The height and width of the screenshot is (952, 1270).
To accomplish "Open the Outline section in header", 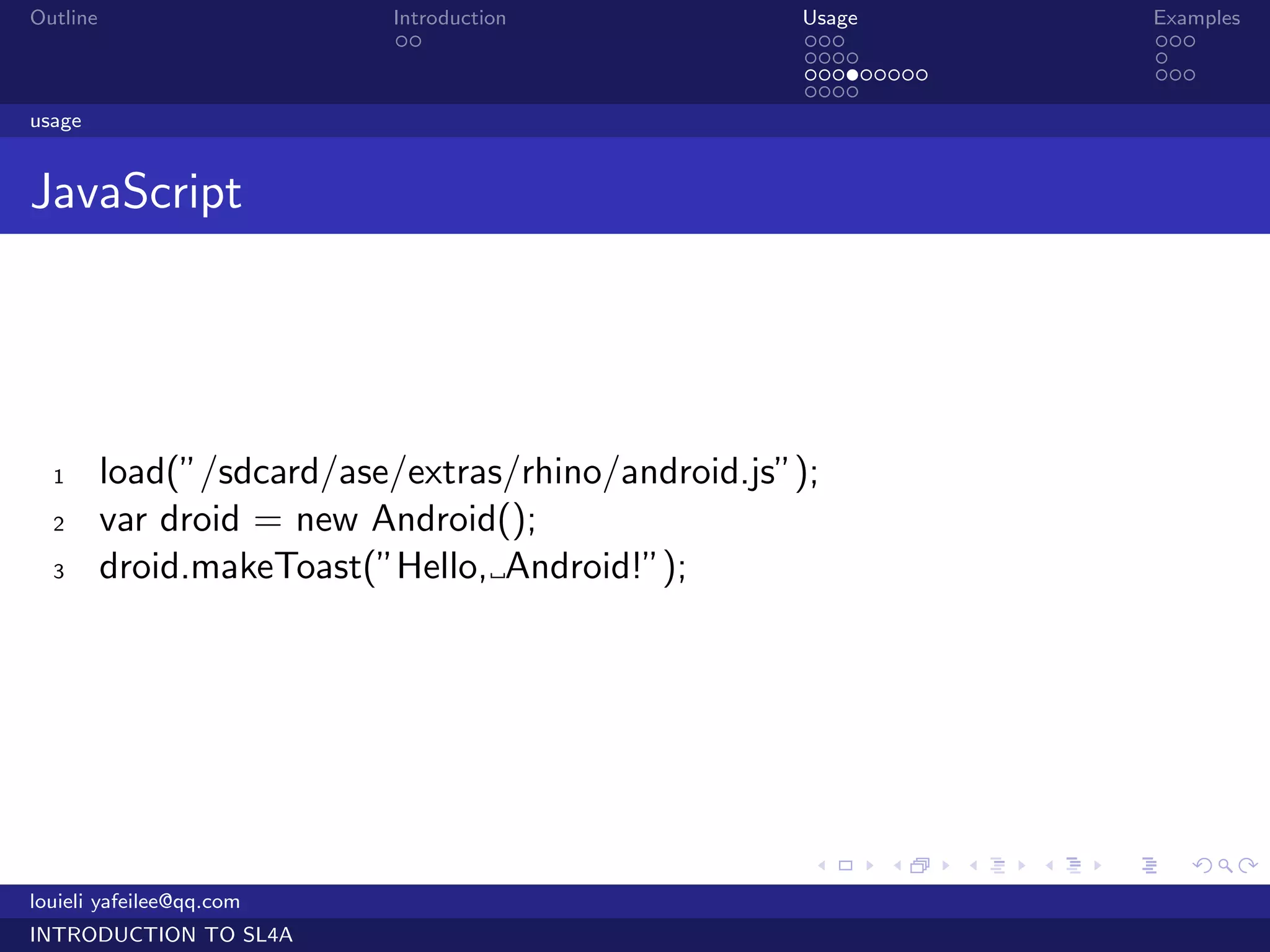I will (x=64, y=18).
